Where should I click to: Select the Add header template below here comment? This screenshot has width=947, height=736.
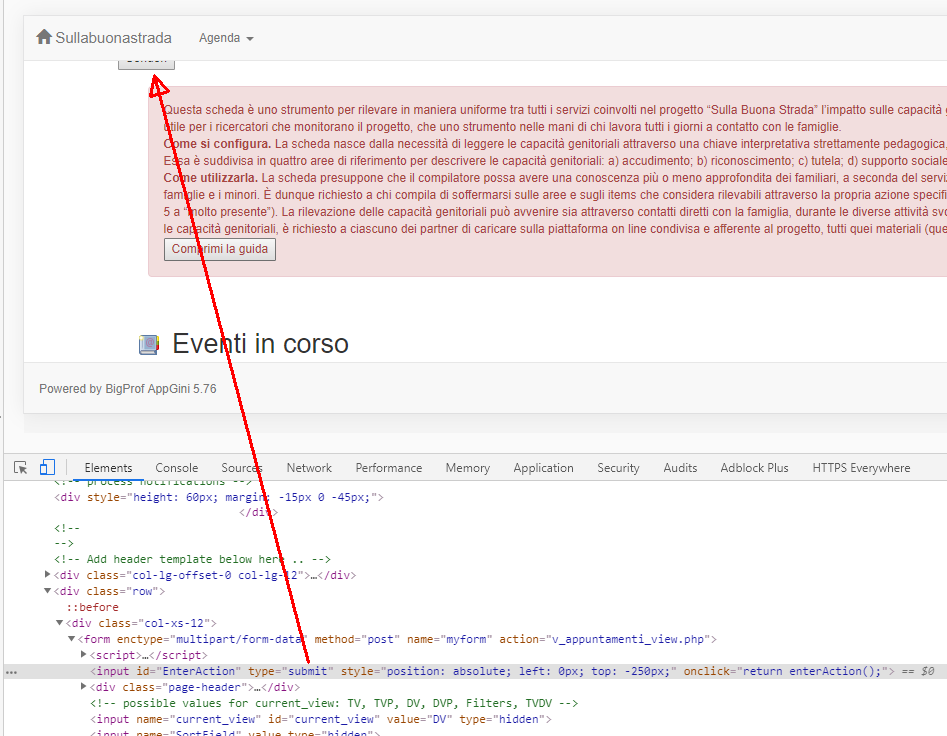(192, 559)
